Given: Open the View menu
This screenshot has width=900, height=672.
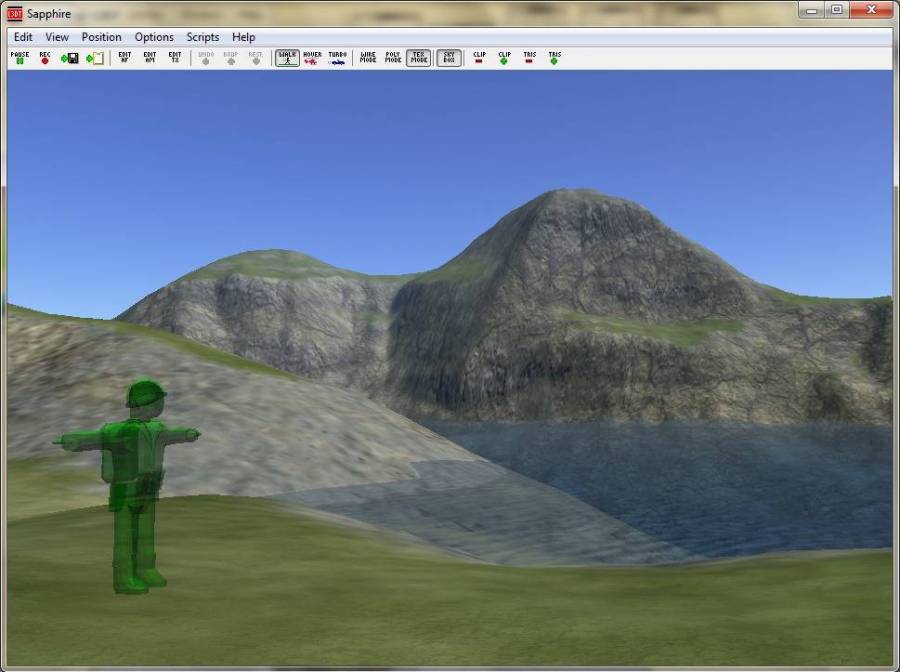Looking at the screenshot, I should [57, 36].
